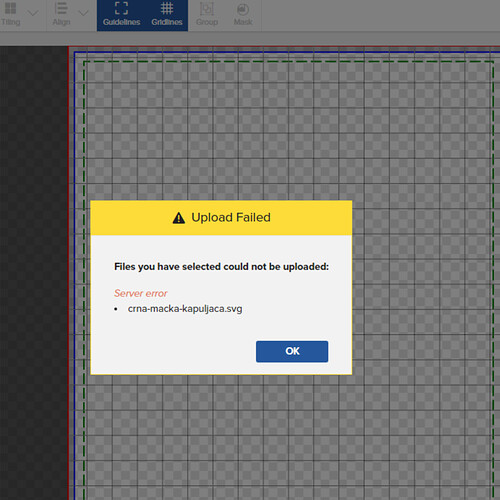
Task: Toggle the Guidelines button off
Action: pos(121,15)
